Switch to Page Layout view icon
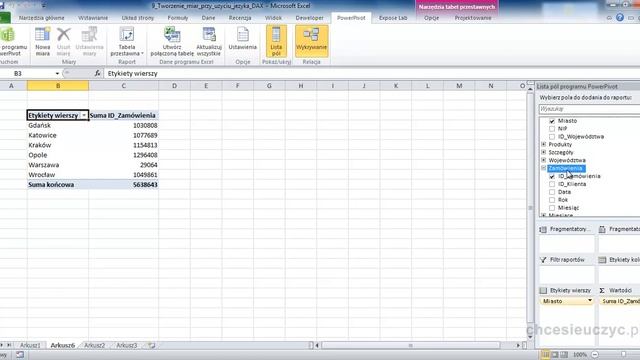The height and width of the screenshot is (360, 640). coord(555,355)
